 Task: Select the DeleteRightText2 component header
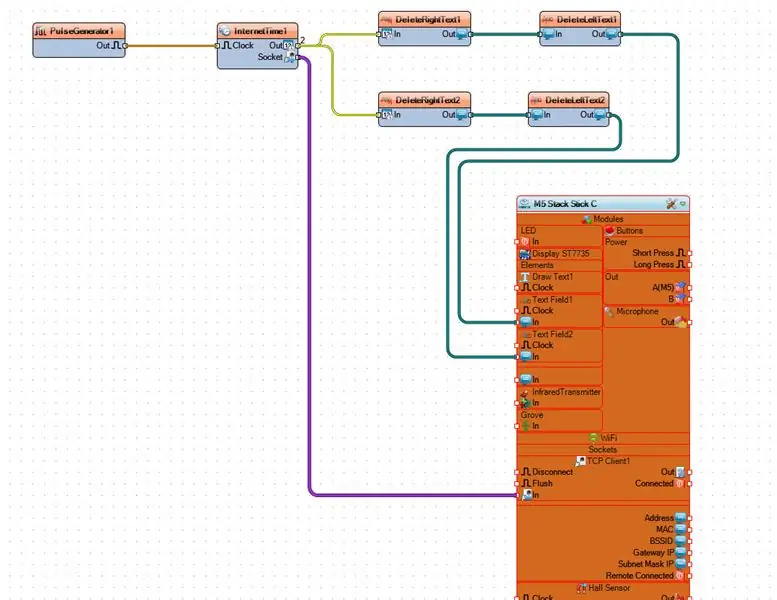[x=425, y=100]
